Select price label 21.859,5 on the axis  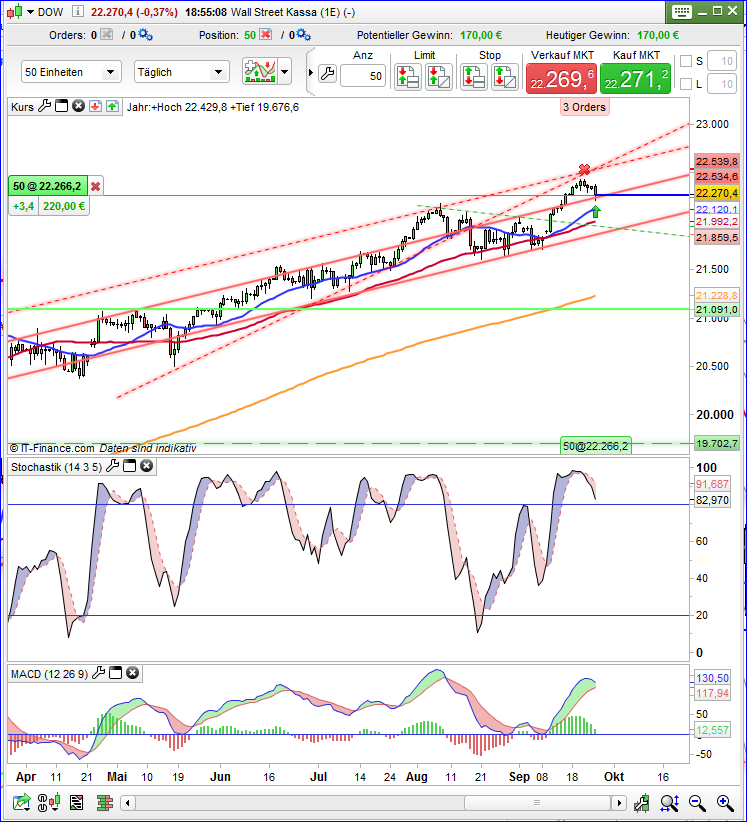(717, 237)
